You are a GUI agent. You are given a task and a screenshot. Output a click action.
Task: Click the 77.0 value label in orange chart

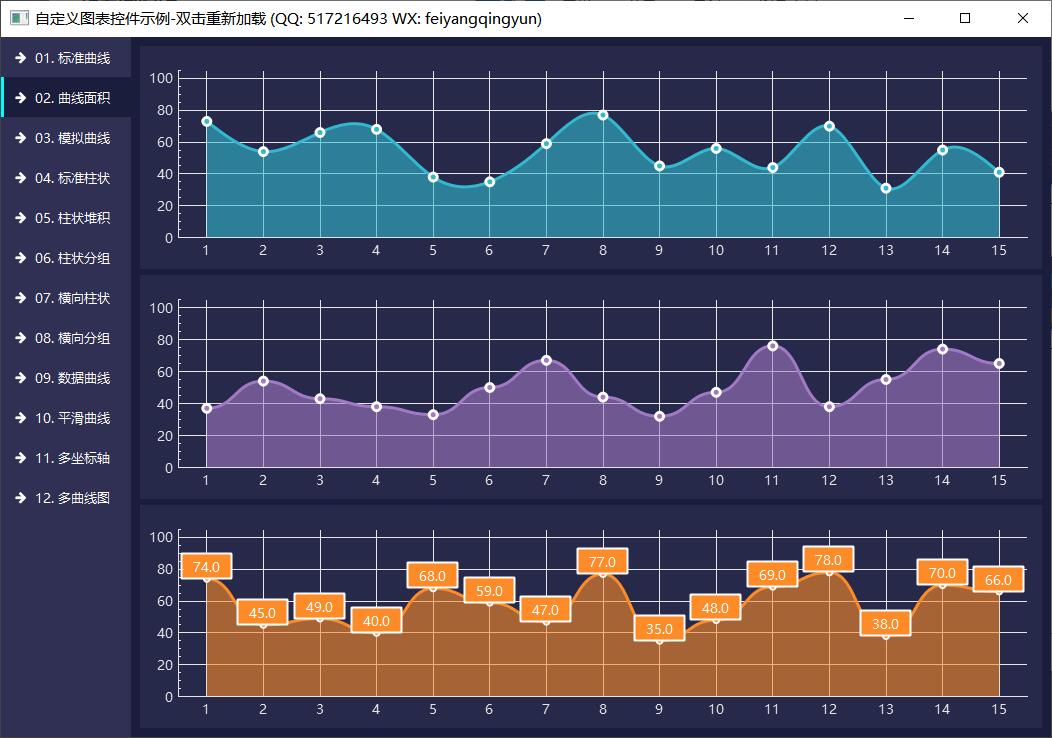pos(602,561)
